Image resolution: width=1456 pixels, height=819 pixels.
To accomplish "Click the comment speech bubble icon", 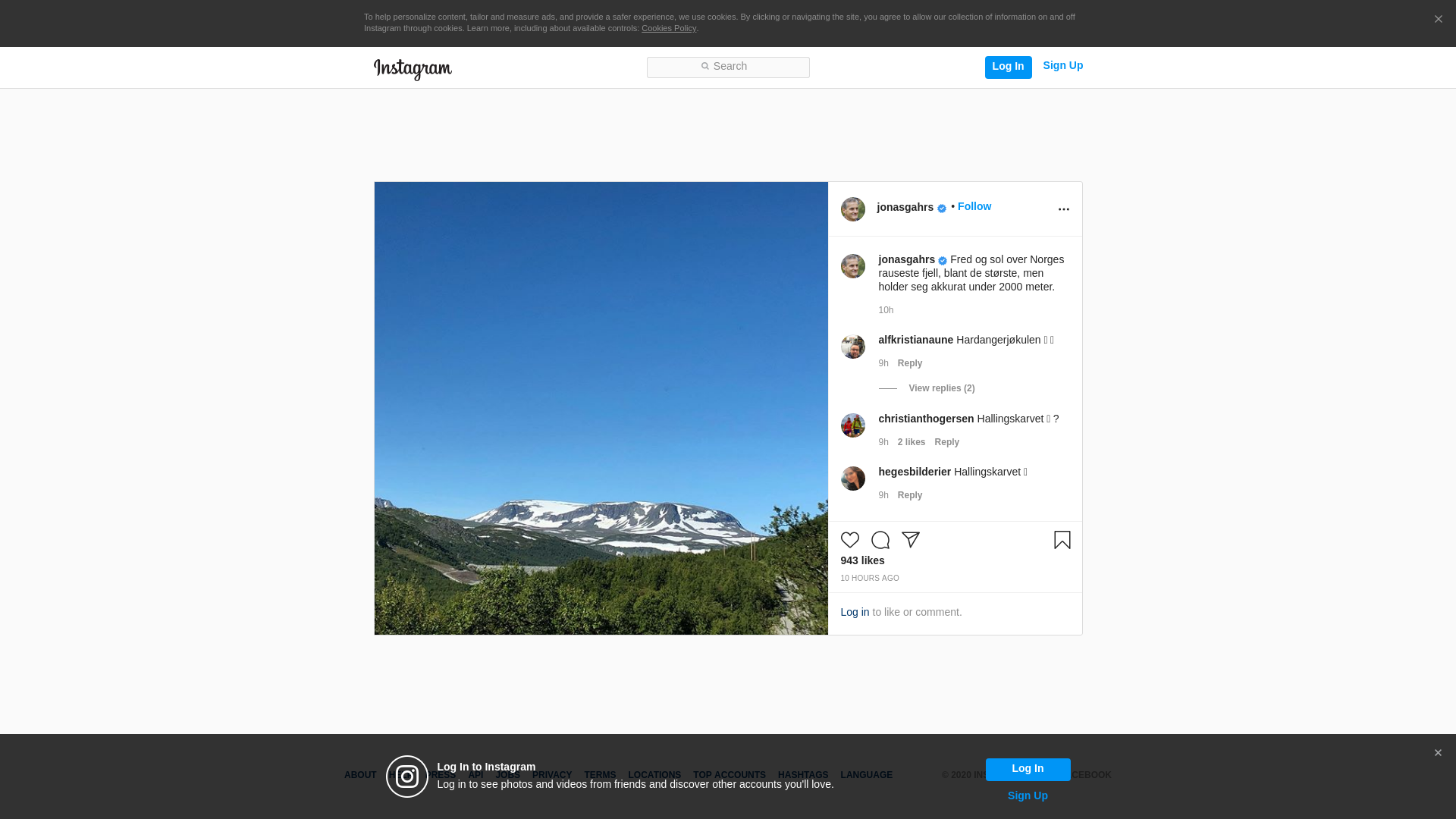I will [880, 540].
